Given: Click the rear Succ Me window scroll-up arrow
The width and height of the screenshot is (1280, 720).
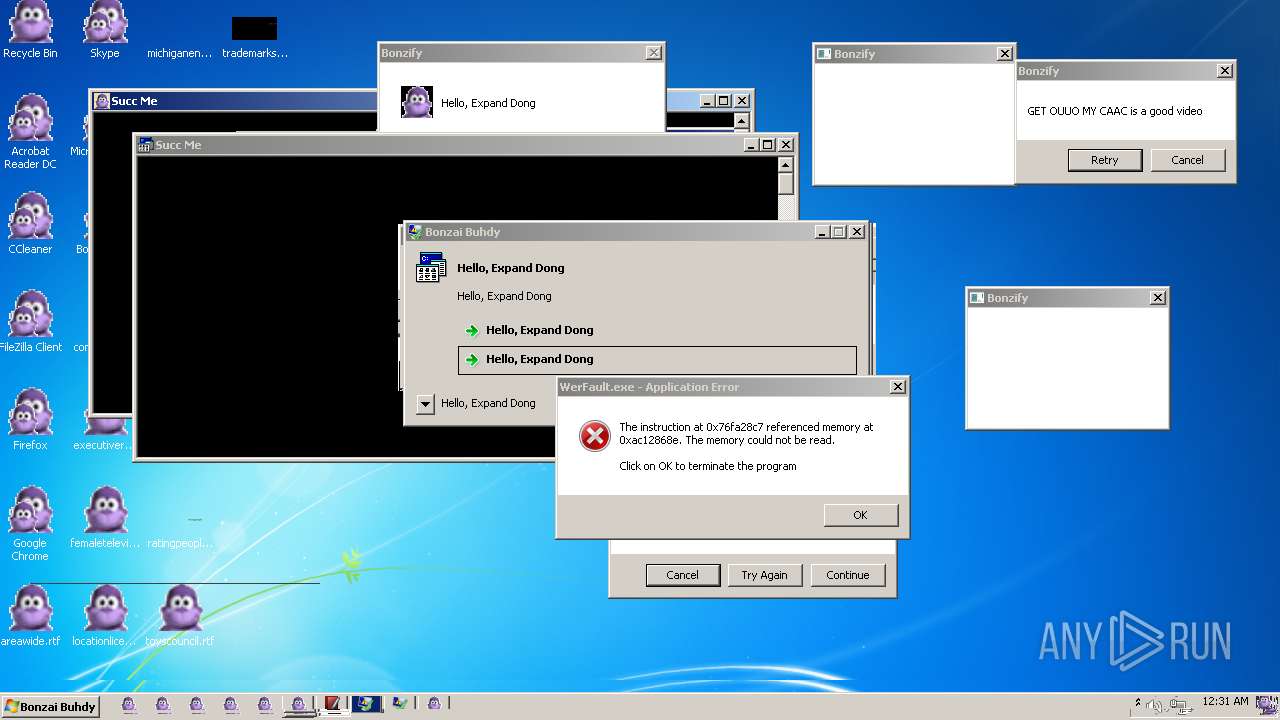Looking at the screenshot, I should point(741,121).
